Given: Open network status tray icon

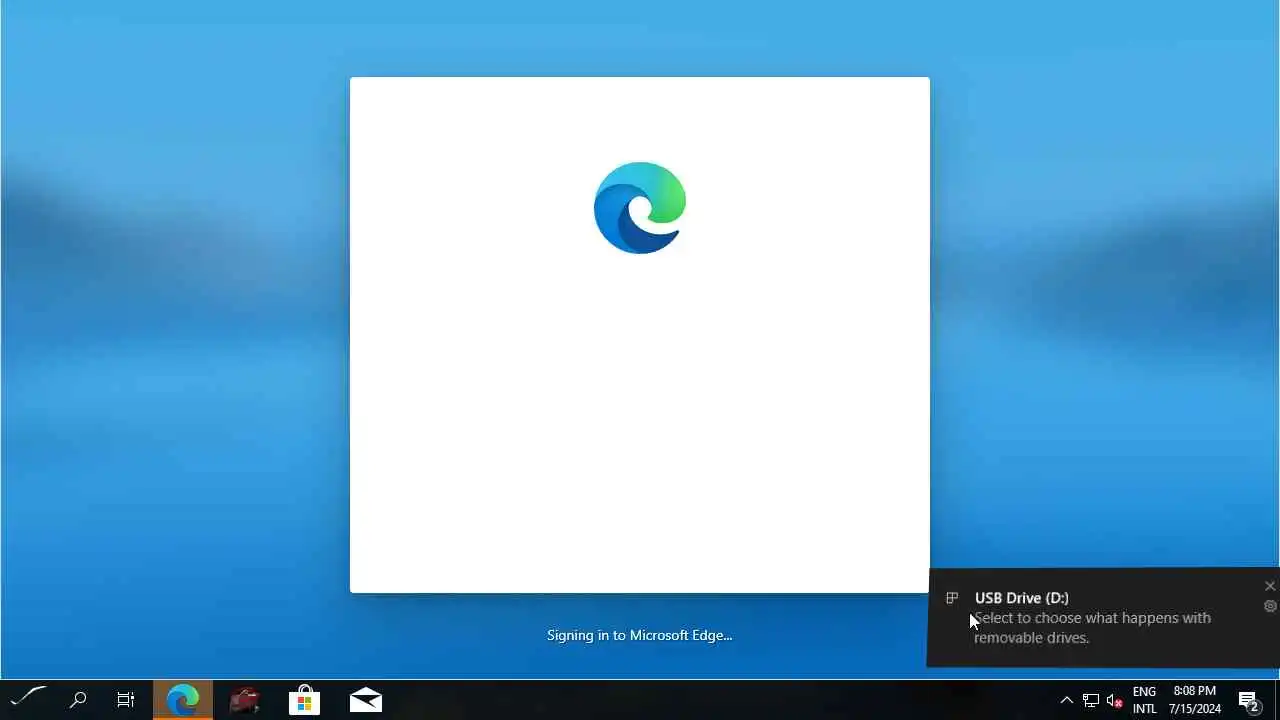Looking at the screenshot, I should pos(1091,700).
